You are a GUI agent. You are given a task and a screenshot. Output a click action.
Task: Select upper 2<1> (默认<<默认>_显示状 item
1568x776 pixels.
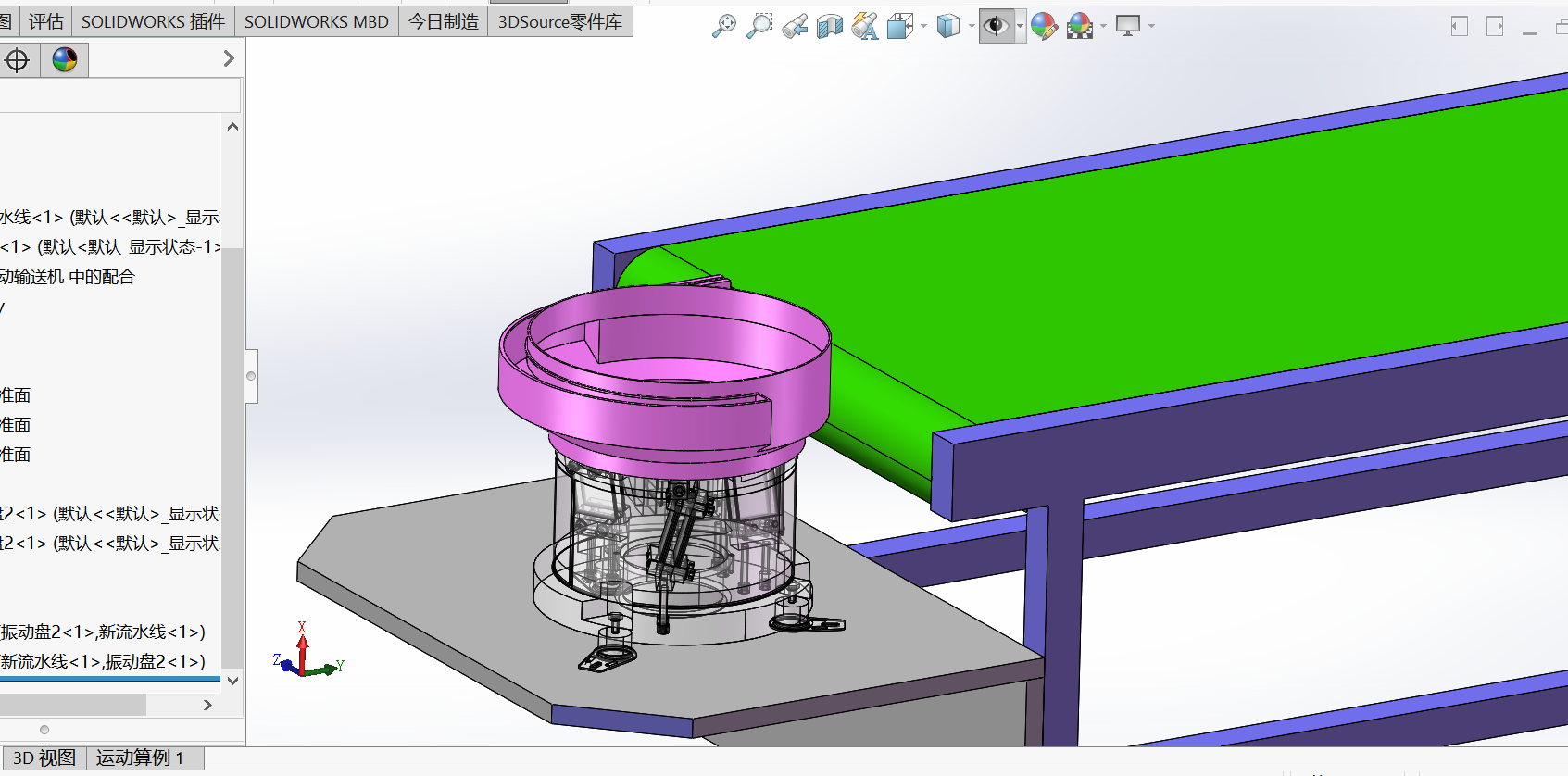coord(110,514)
